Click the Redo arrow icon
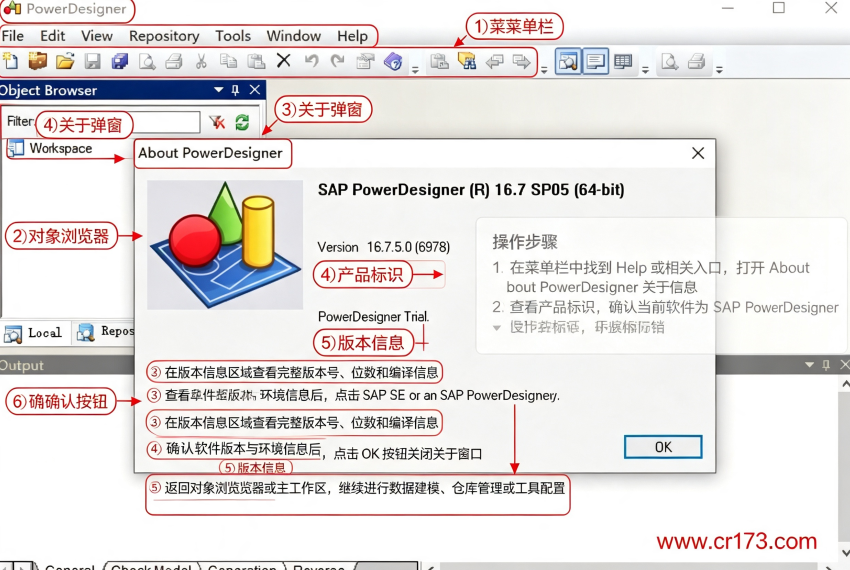The width and height of the screenshot is (850, 570). click(x=337, y=61)
